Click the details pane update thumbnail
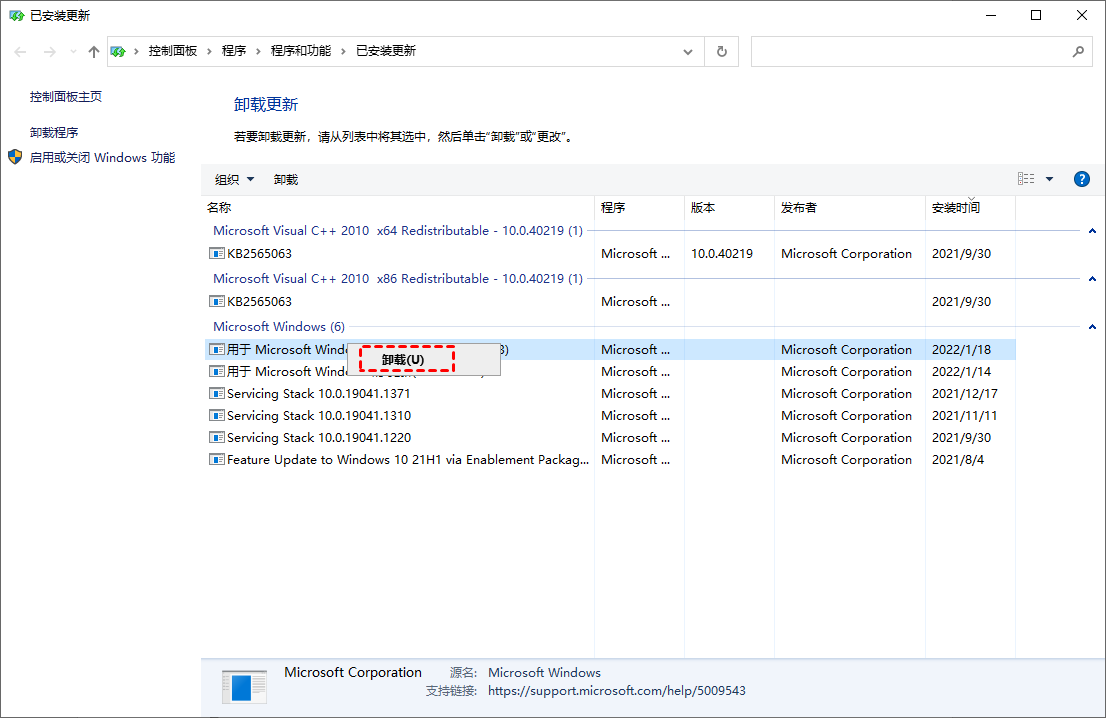 click(244, 687)
